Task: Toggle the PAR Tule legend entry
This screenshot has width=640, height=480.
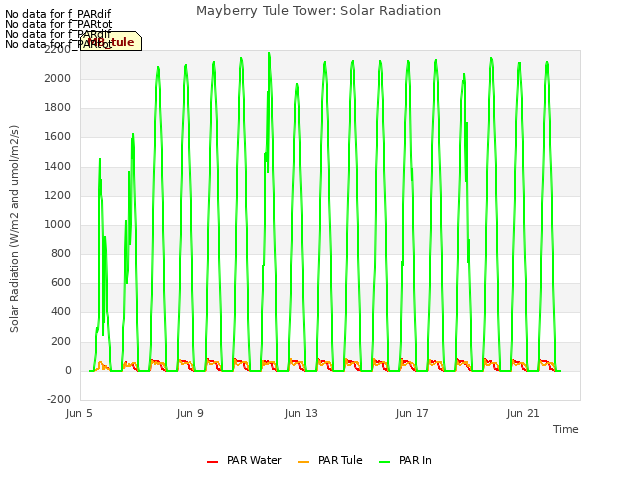Action: (x=330, y=460)
